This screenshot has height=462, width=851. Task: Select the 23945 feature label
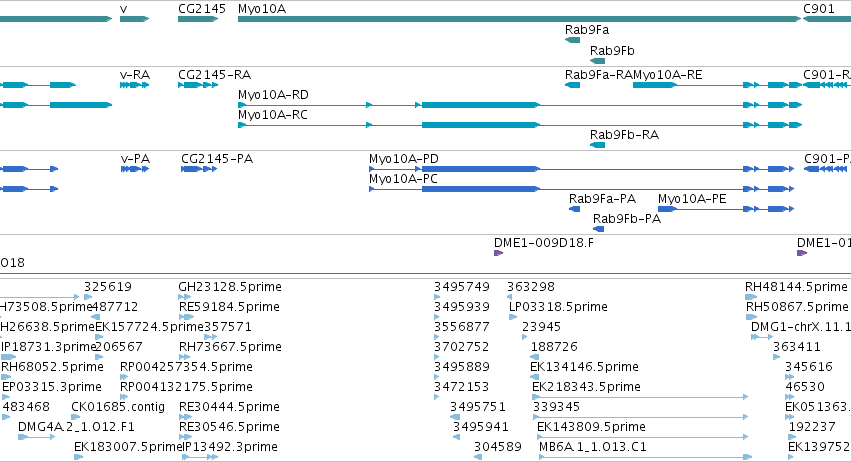[x=542, y=327]
